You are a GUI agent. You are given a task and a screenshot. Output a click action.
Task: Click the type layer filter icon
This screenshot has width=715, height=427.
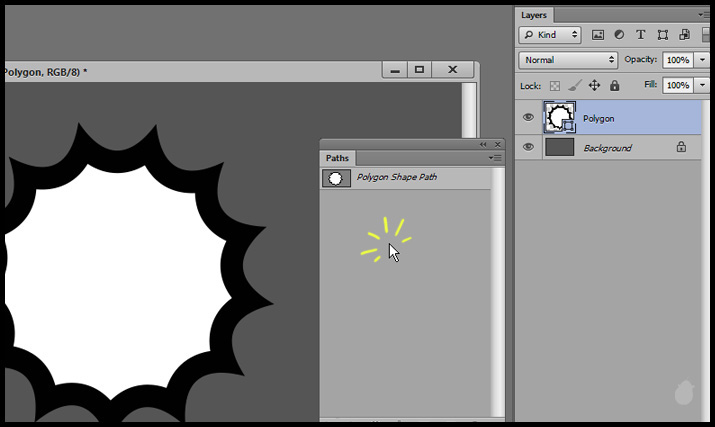pyautogui.click(x=640, y=35)
